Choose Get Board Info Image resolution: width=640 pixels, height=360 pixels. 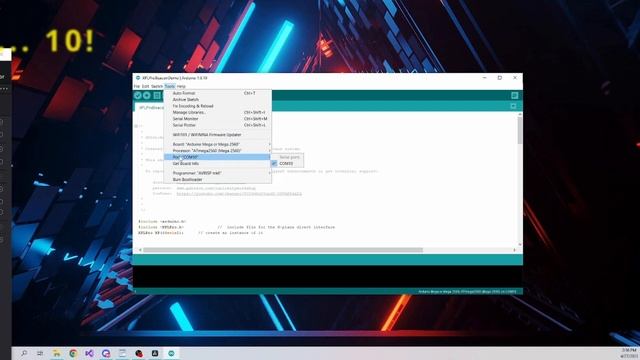click(217, 163)
